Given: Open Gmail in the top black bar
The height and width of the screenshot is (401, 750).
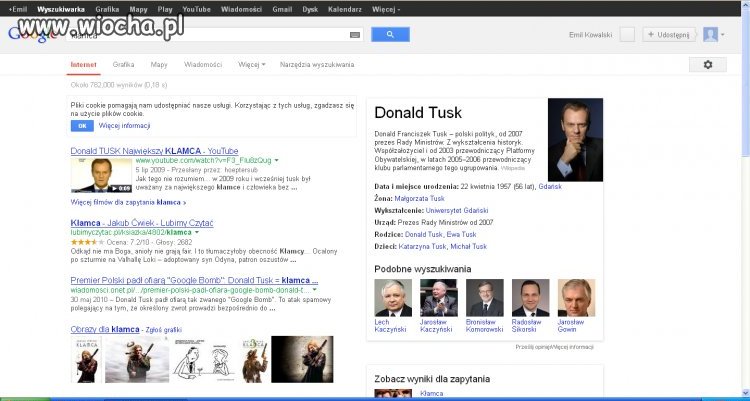Looking at the screenshot, I should coord(282,9).
